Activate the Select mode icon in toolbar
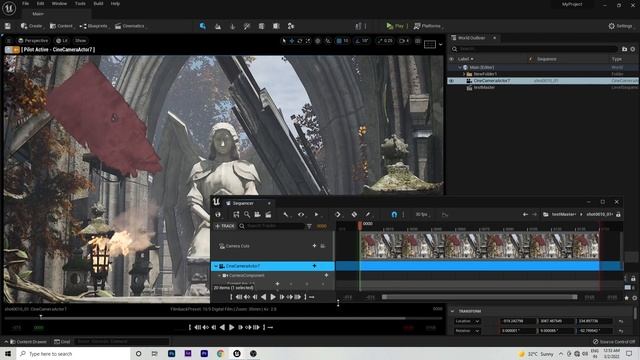The height and width of the screenshot is (360, 640). click(203, 26)
